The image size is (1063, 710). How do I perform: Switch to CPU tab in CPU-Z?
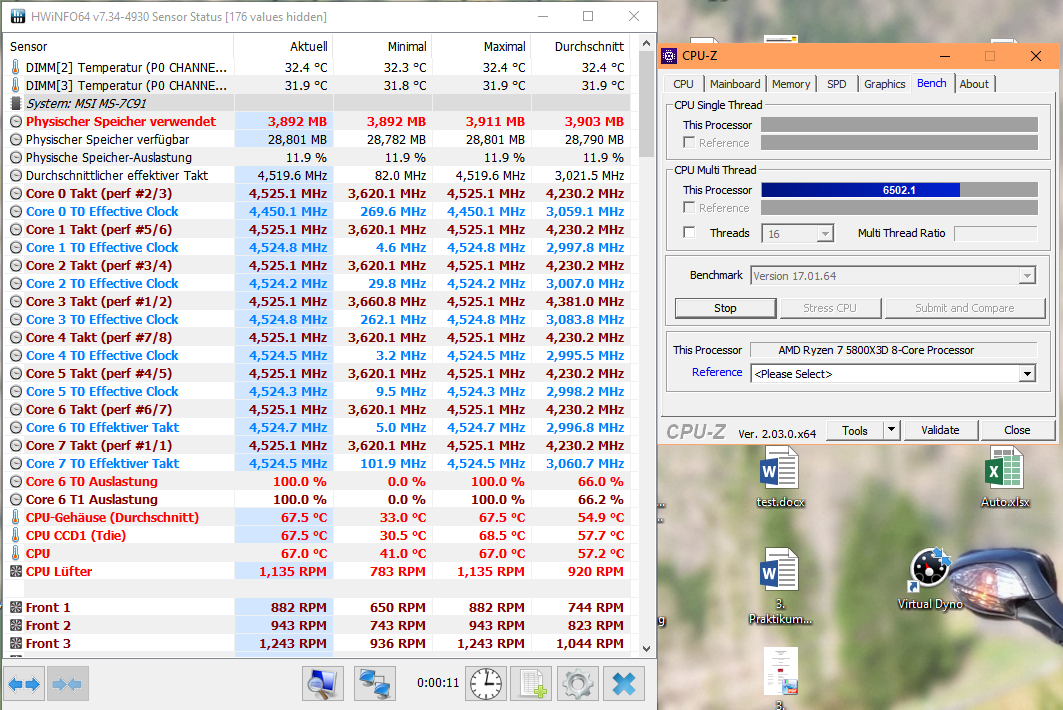(683, 83)
